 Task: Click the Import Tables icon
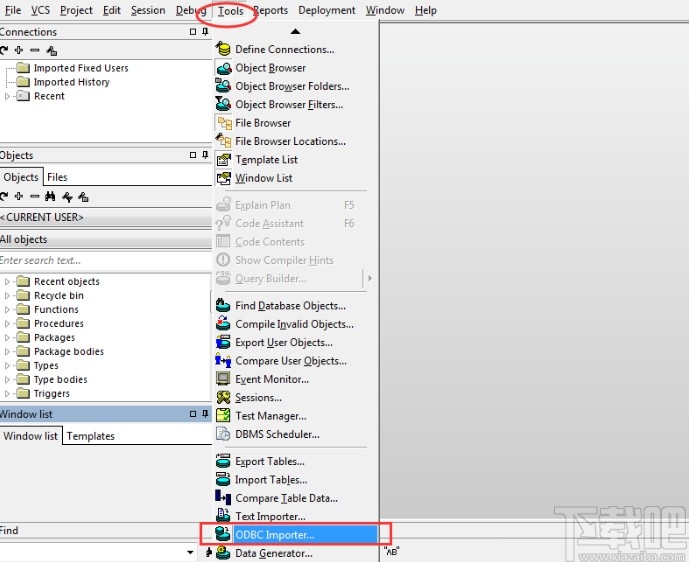pyautogui.click(x=223, y=479)
